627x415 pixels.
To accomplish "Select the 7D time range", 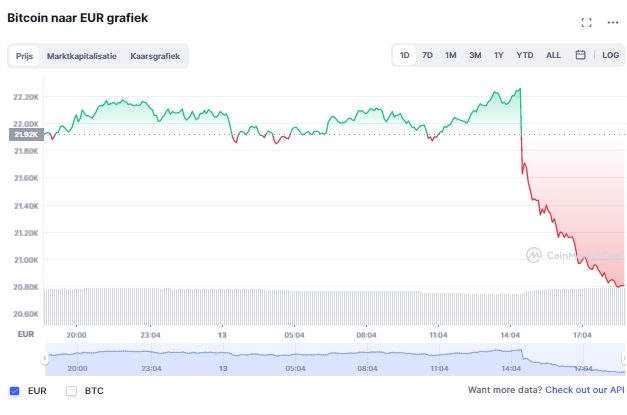I will pos(427,55).
